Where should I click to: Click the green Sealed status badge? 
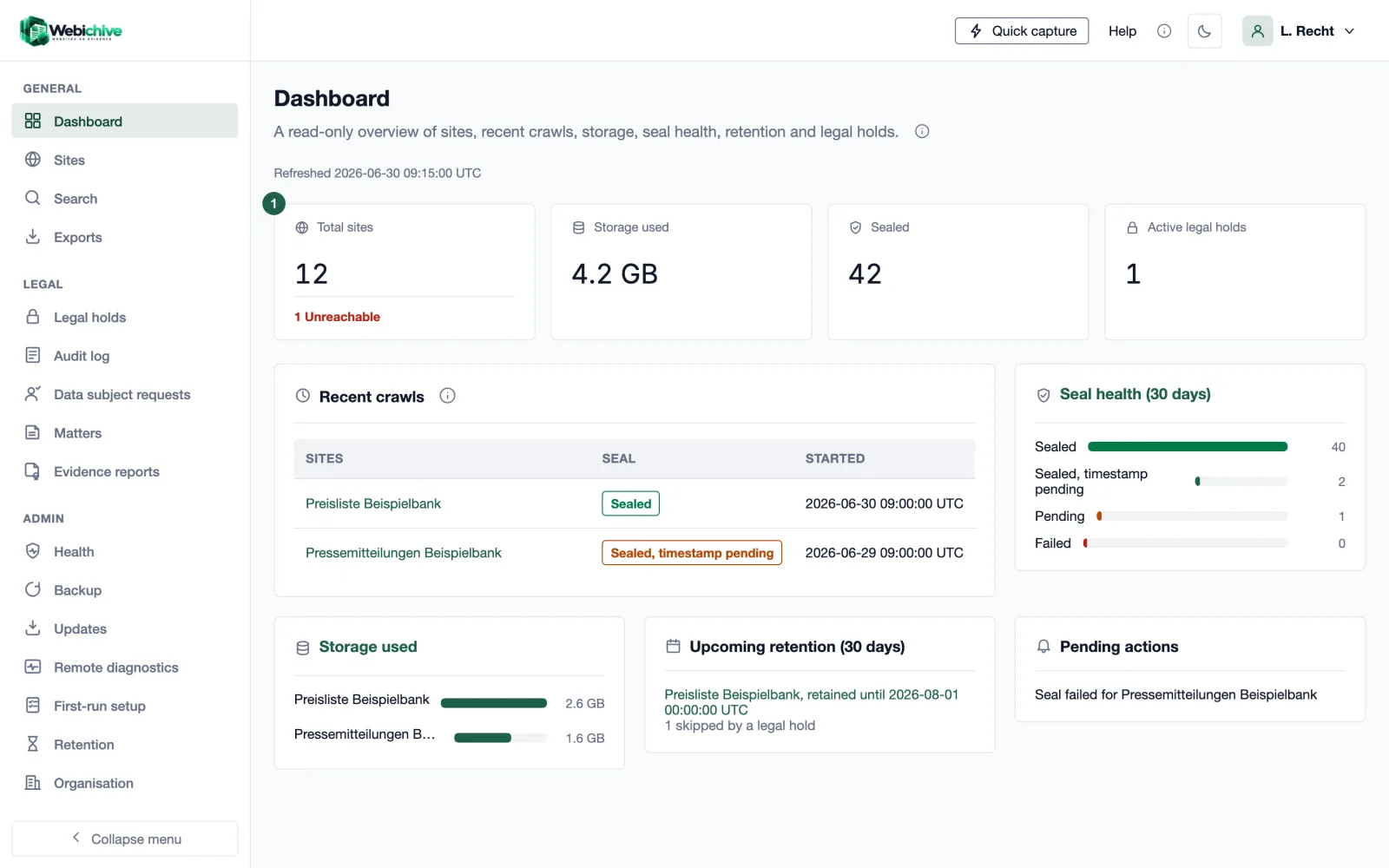click(630, 503)
